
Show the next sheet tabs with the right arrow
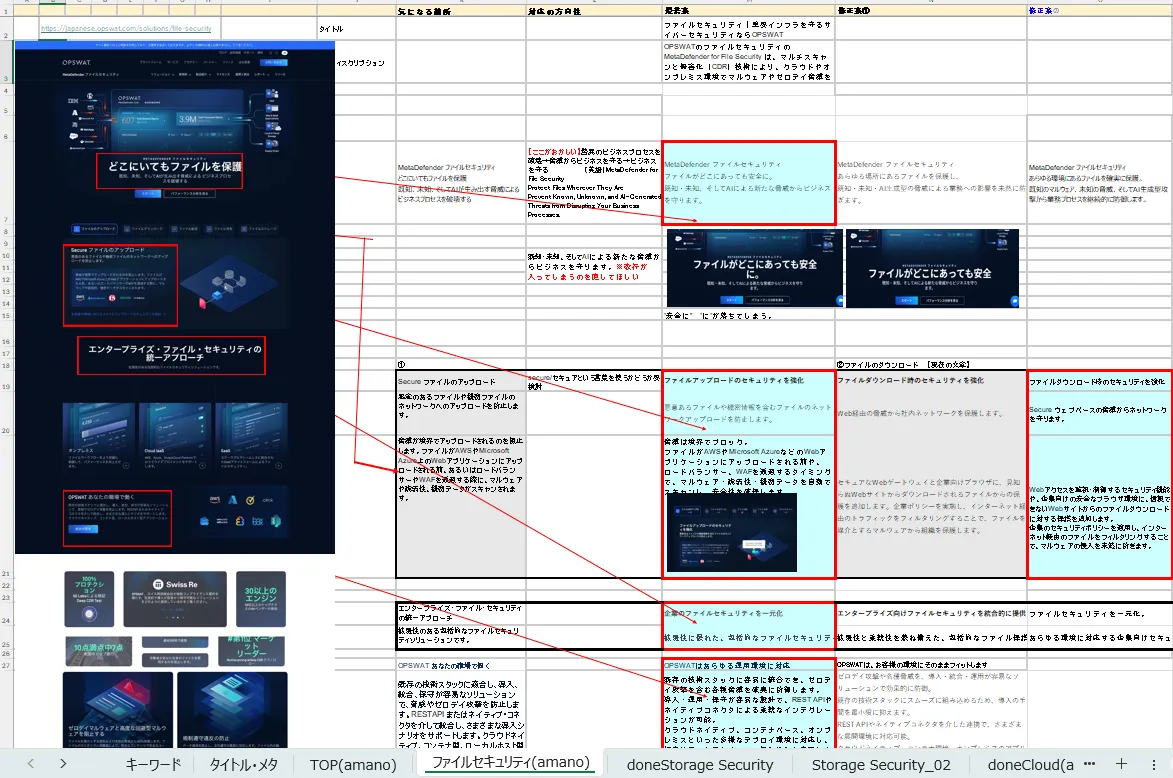pos(63,764)
